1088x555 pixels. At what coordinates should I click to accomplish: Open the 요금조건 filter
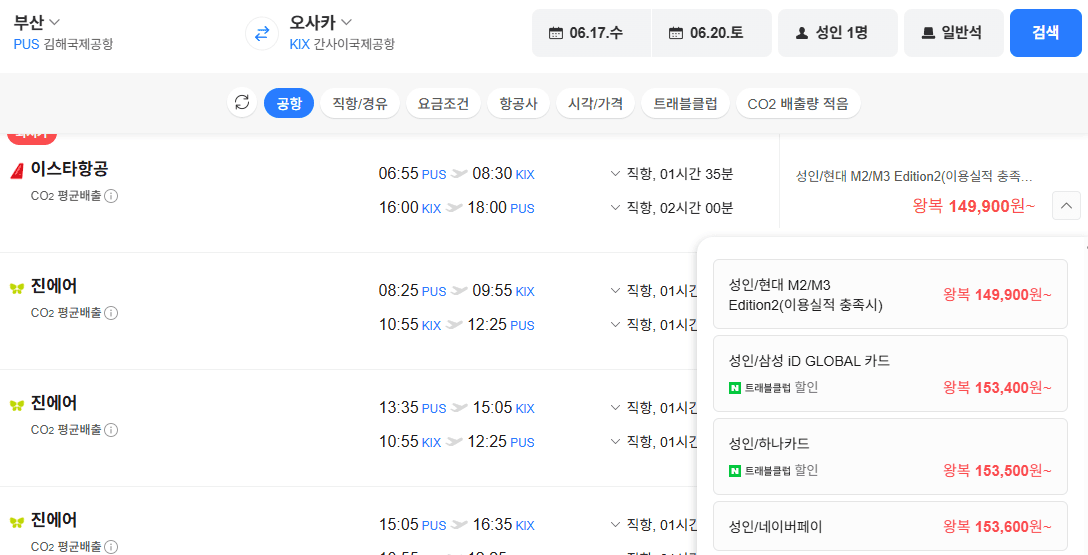(x=443, y=103)
